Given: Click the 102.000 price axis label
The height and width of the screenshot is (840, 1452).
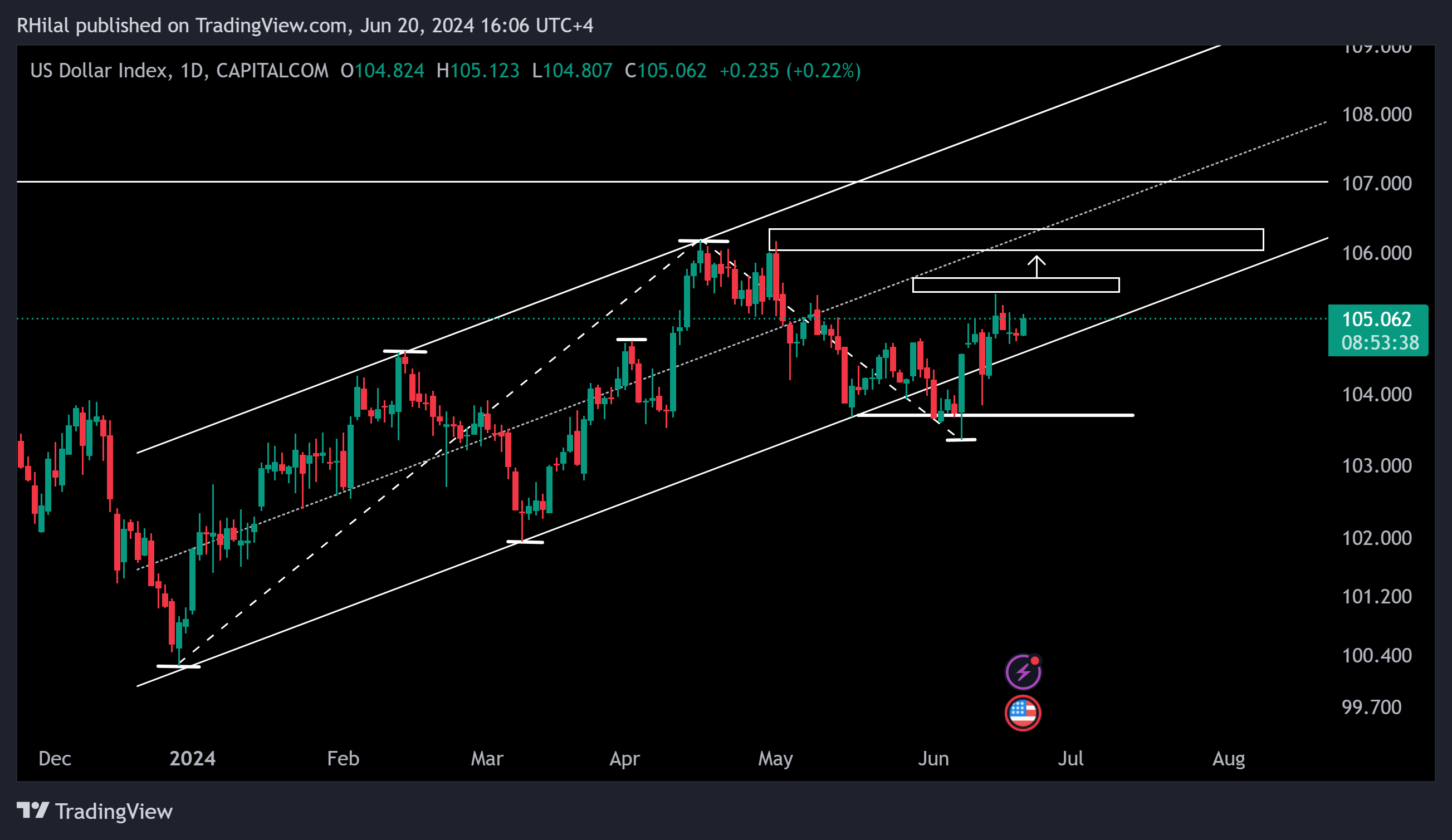Looking at the screenshot, I should coord(1376,538).
